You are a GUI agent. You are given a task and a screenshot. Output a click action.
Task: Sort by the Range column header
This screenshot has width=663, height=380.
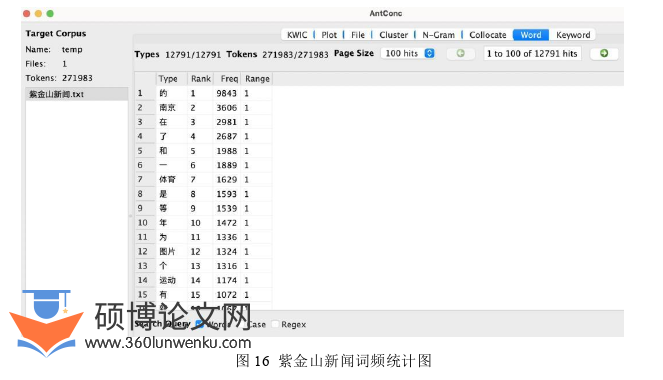coord(257,79)
